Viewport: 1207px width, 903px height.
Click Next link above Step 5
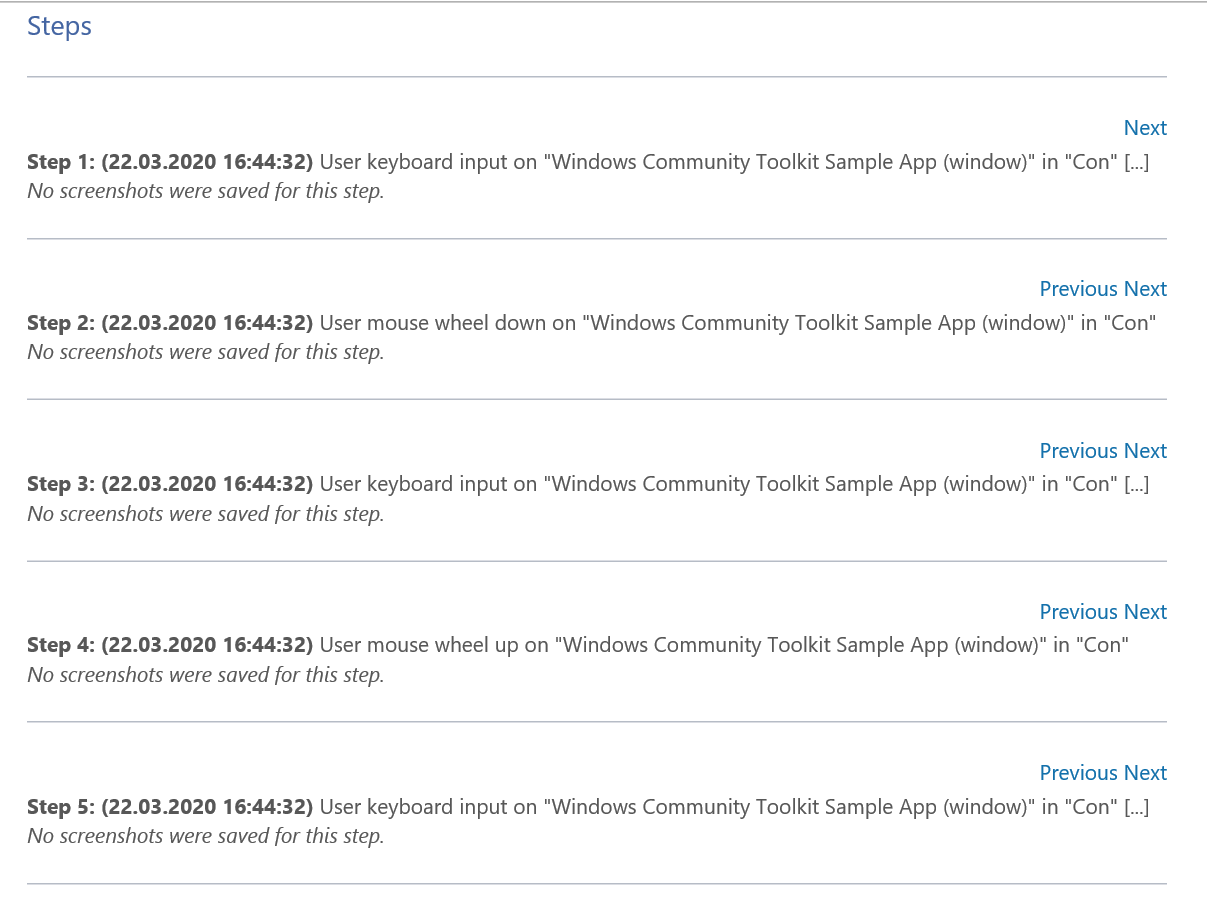click(1146, 772)
